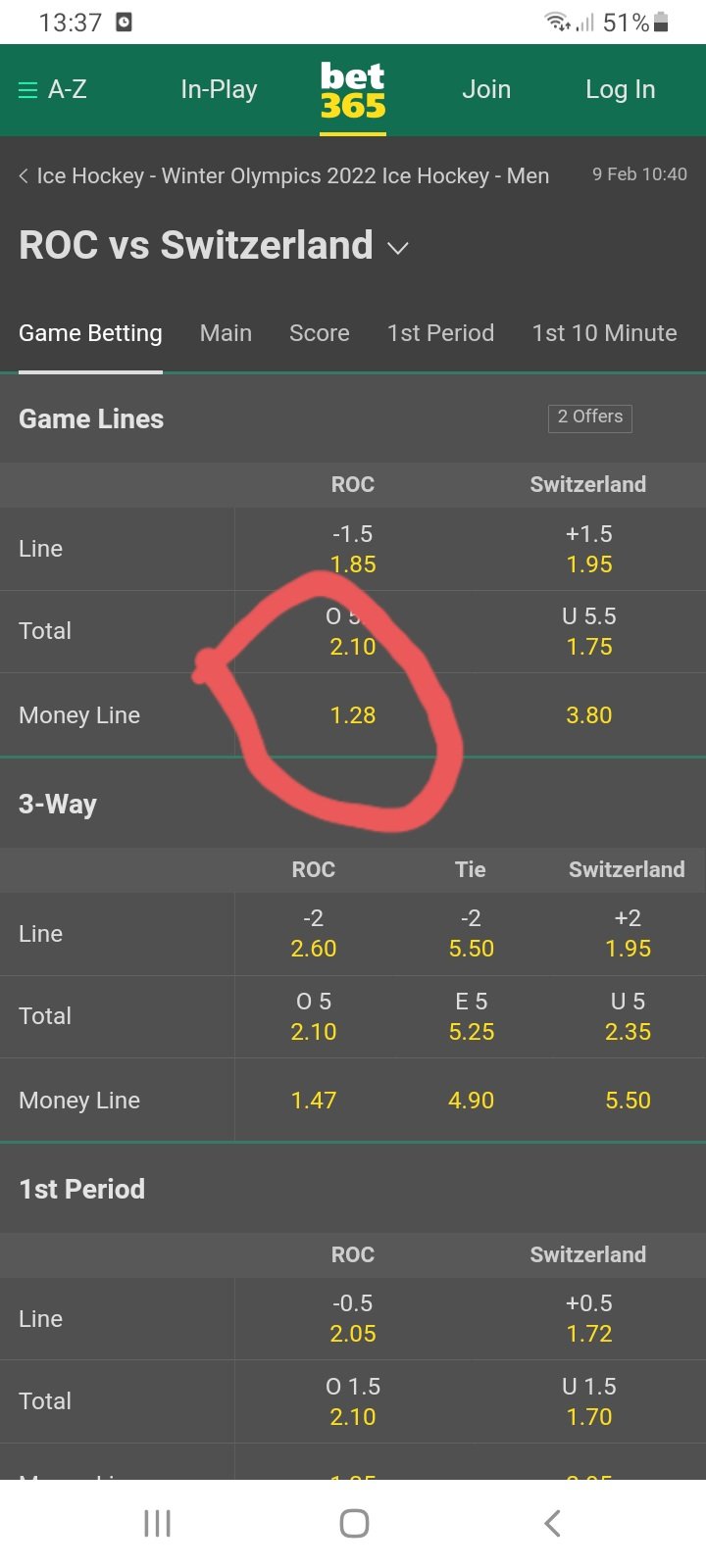Expand ROC vs Switzerland match dropdown
Image resolution: width=706 pixels, height=1568 pixels.
pyautogui.click(x=397, y=248)
